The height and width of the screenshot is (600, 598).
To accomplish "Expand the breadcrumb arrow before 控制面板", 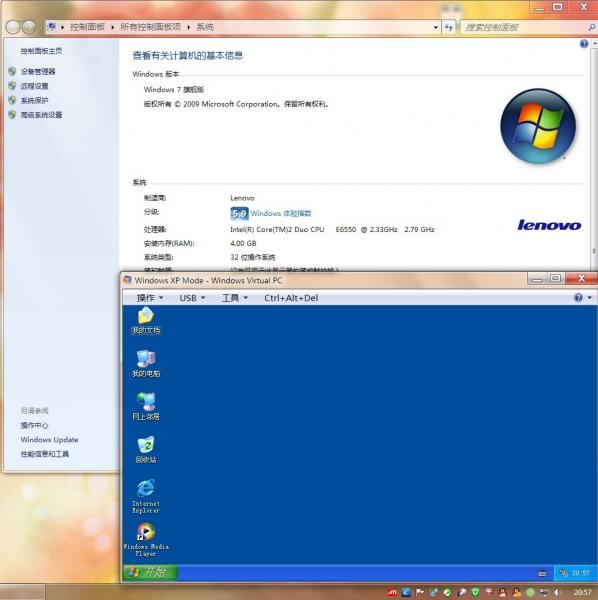I will tap(62, 27).
